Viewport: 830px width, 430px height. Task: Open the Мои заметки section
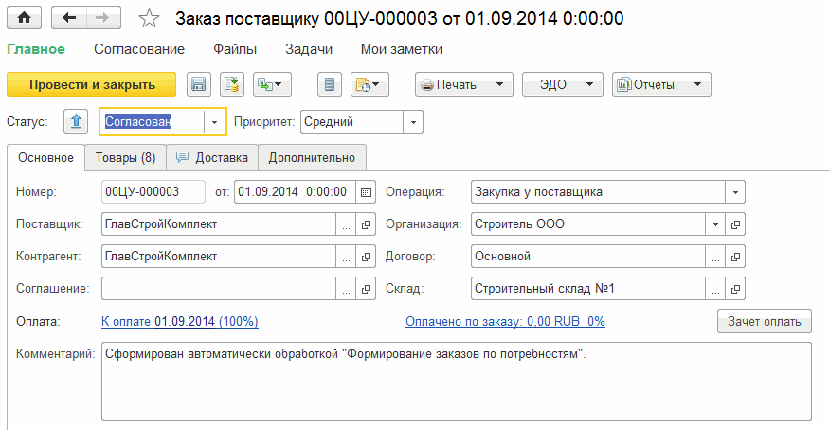click(x=402, y=49)
